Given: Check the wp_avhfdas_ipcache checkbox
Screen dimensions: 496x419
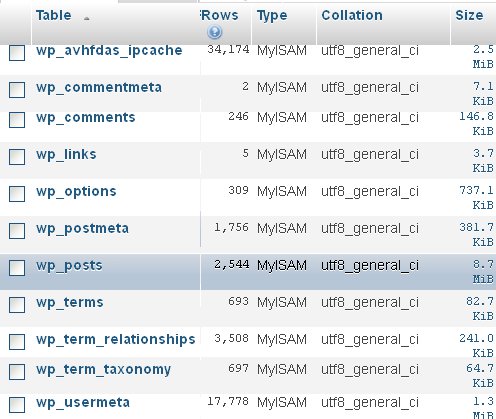Looking at the screenshot, I should click(x=17, y=53).
